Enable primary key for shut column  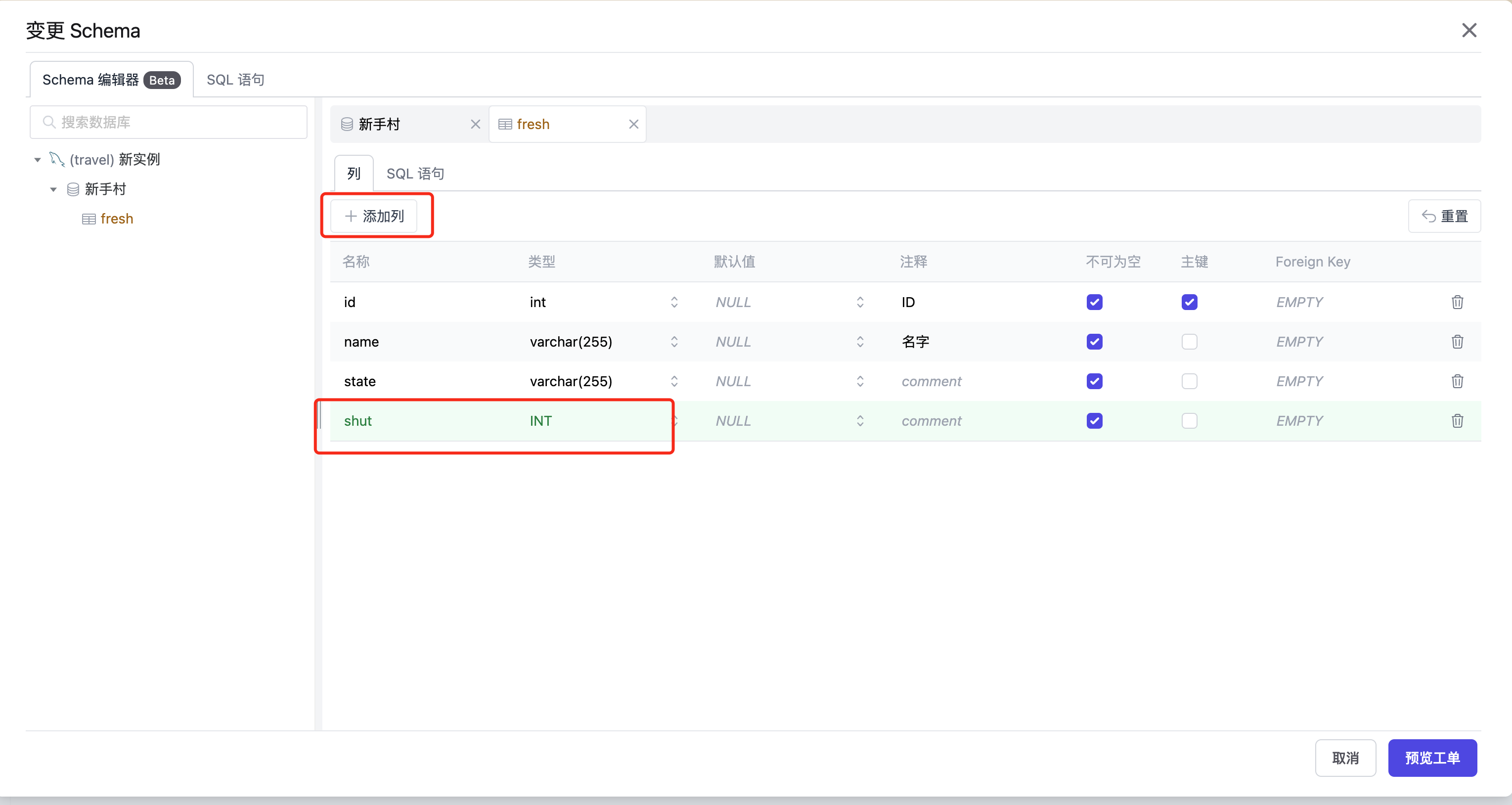(x=1189, y=420)
